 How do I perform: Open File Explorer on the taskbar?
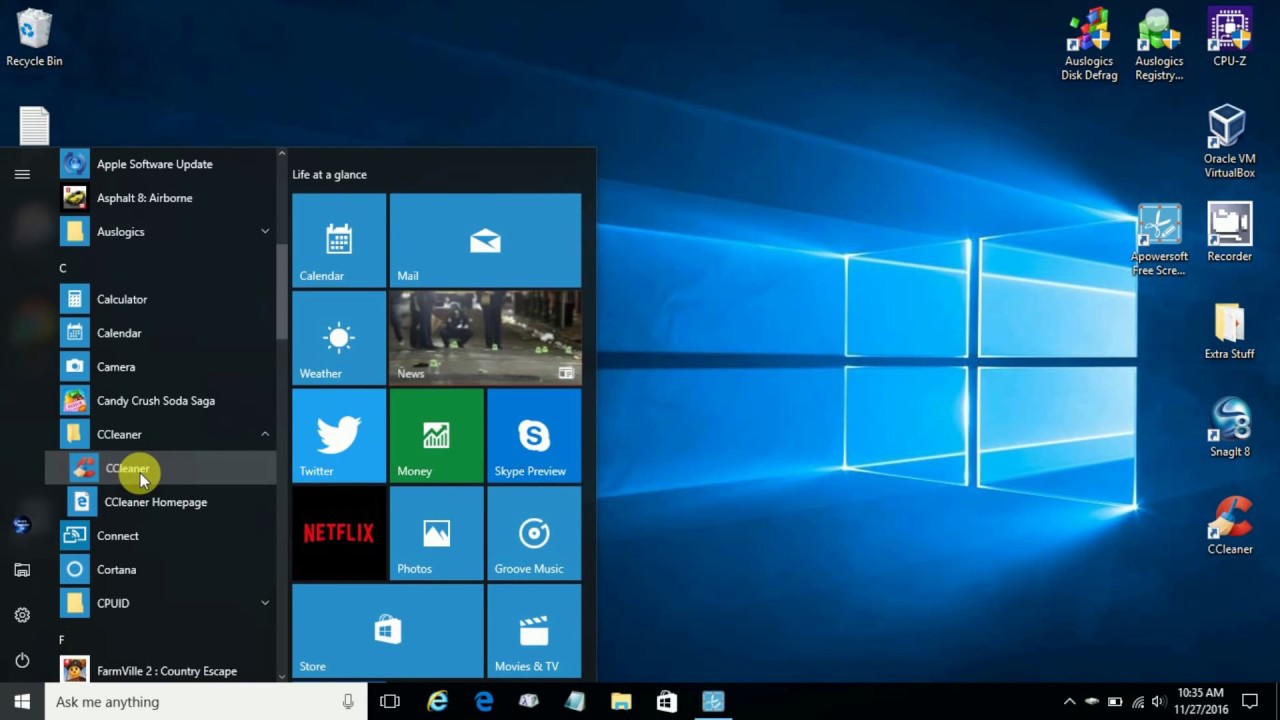[x=621, y=702]
